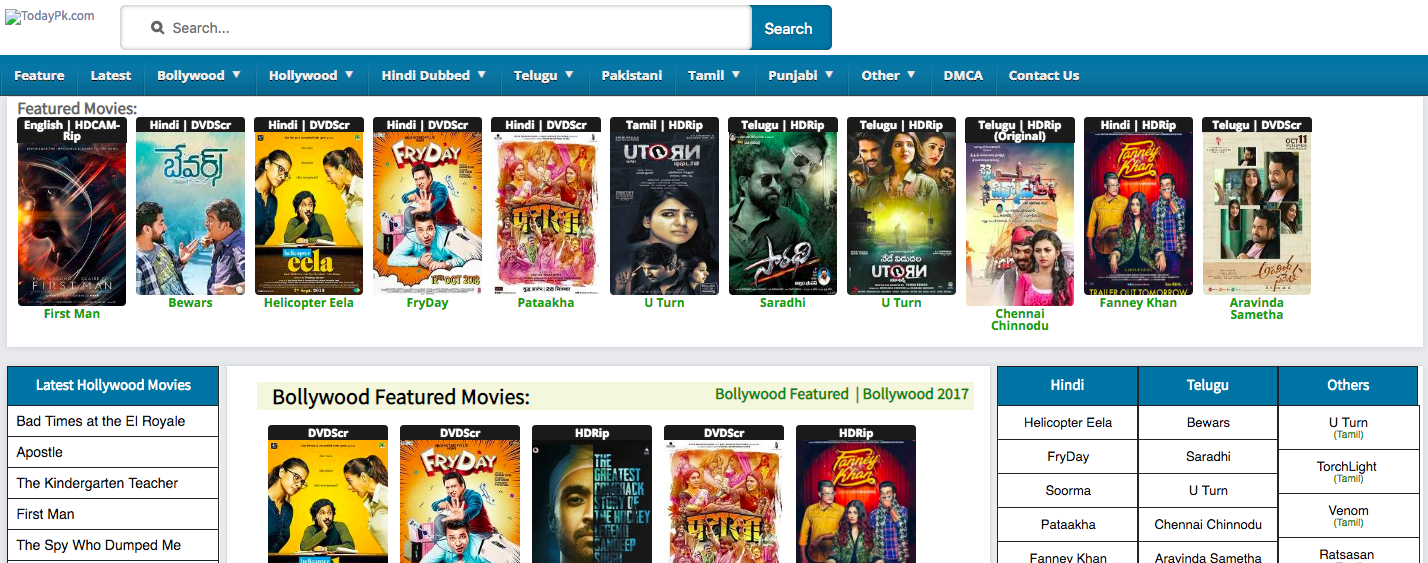
Task: Open the DMCA menu item
Action: point(963,75)
